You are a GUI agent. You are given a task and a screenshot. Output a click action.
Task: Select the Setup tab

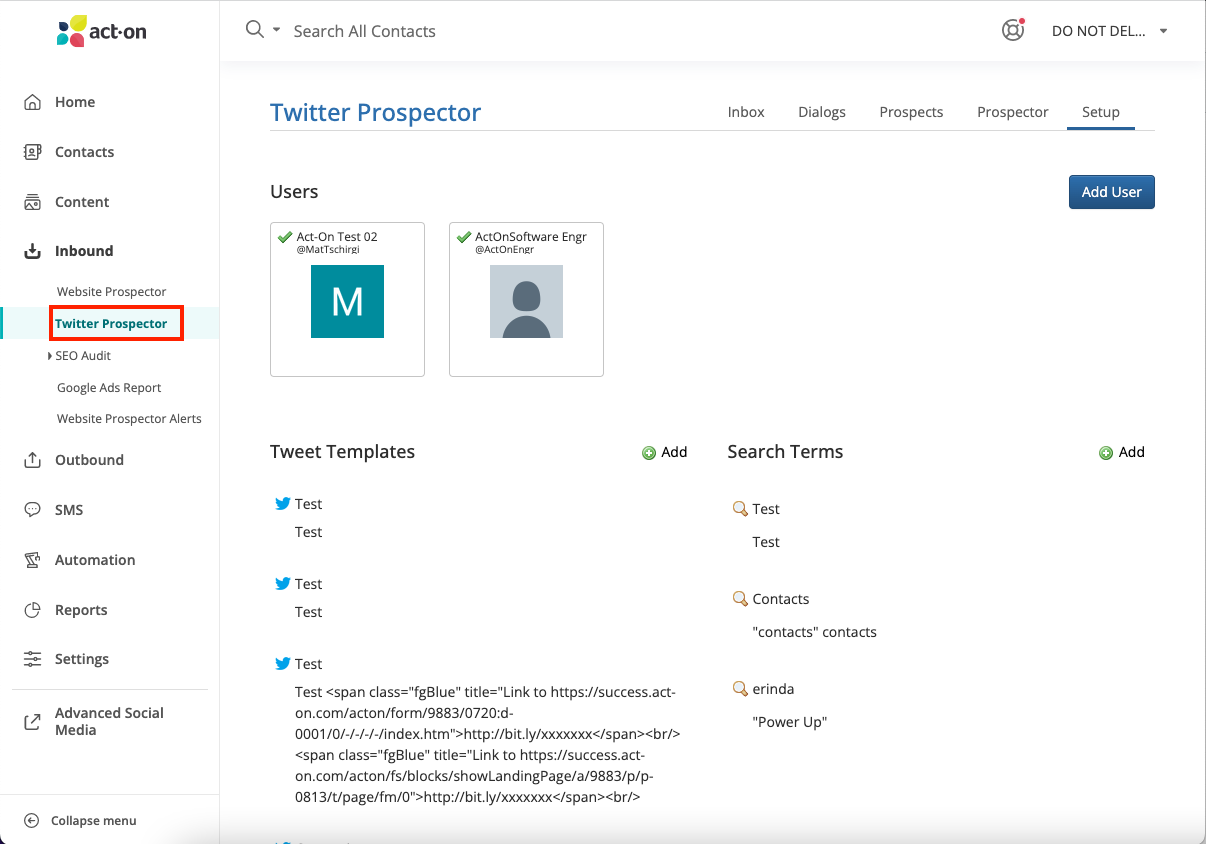click(1101, 112)
